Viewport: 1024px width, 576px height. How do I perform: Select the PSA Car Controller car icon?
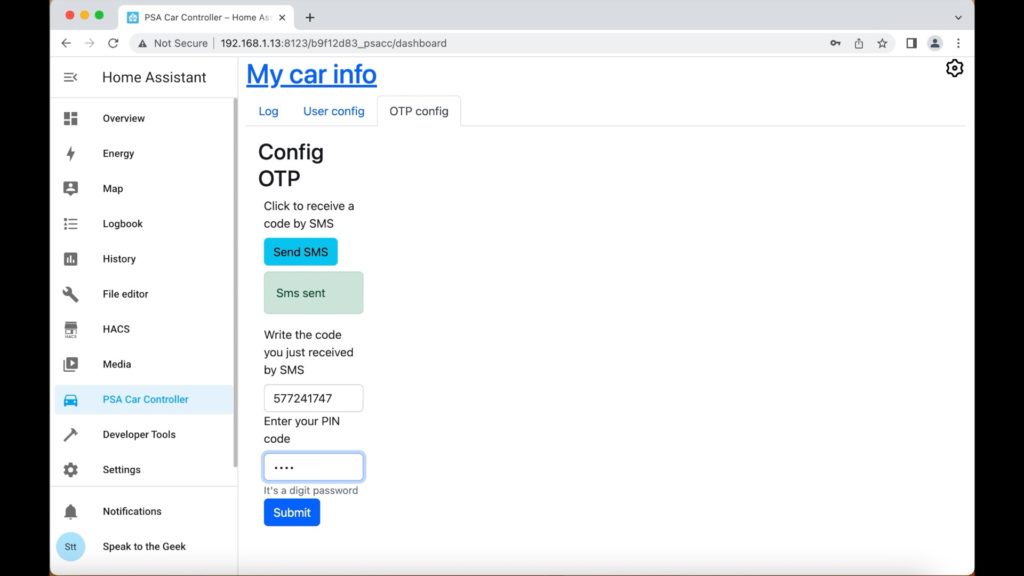click(x=71, y=400)
